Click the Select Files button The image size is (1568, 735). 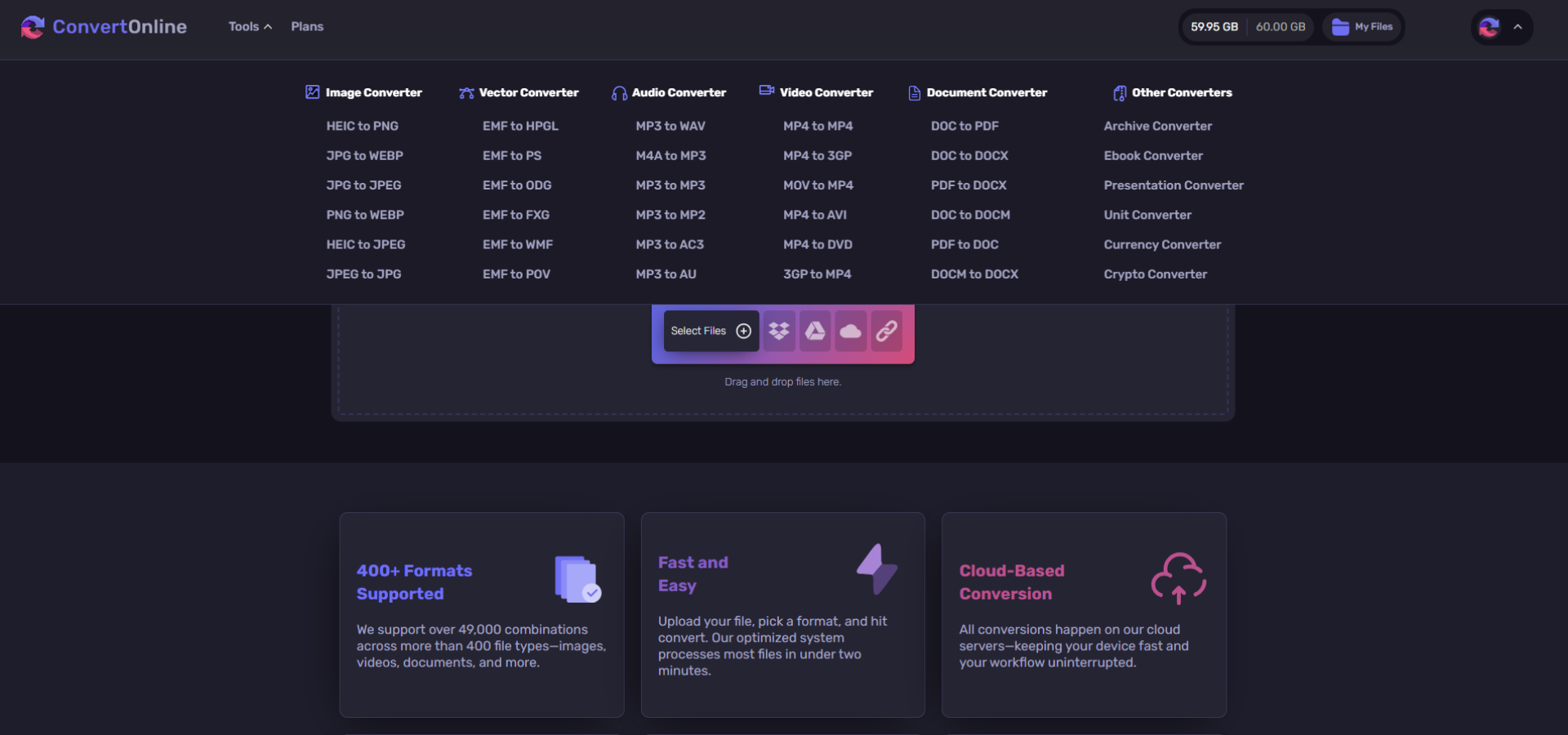pyautogui.click(x=710, y=331)
